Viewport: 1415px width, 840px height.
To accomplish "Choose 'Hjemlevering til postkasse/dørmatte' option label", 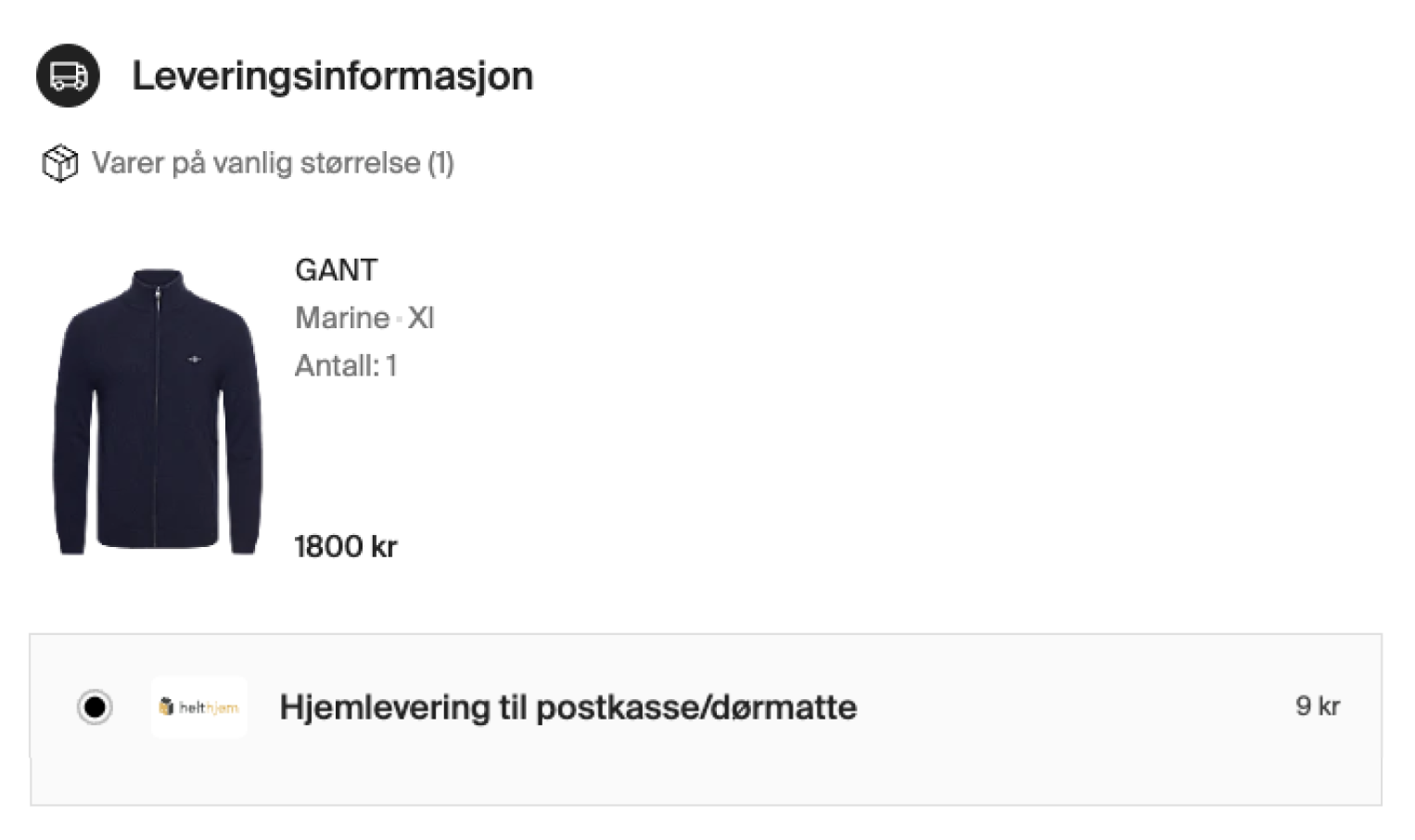I will [x=567, y=707].
